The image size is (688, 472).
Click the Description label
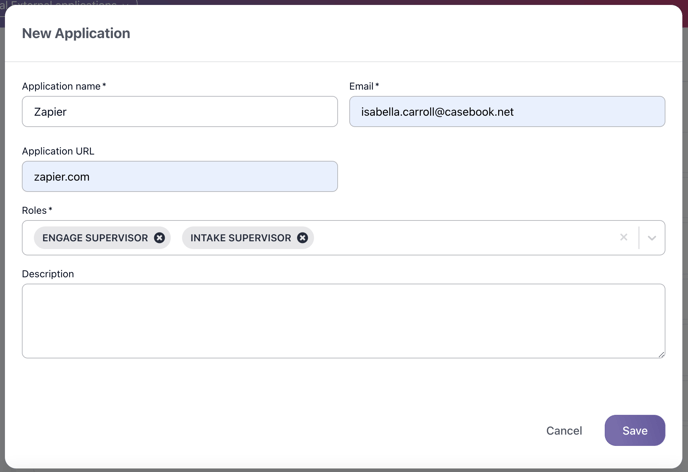pos(48,274)
